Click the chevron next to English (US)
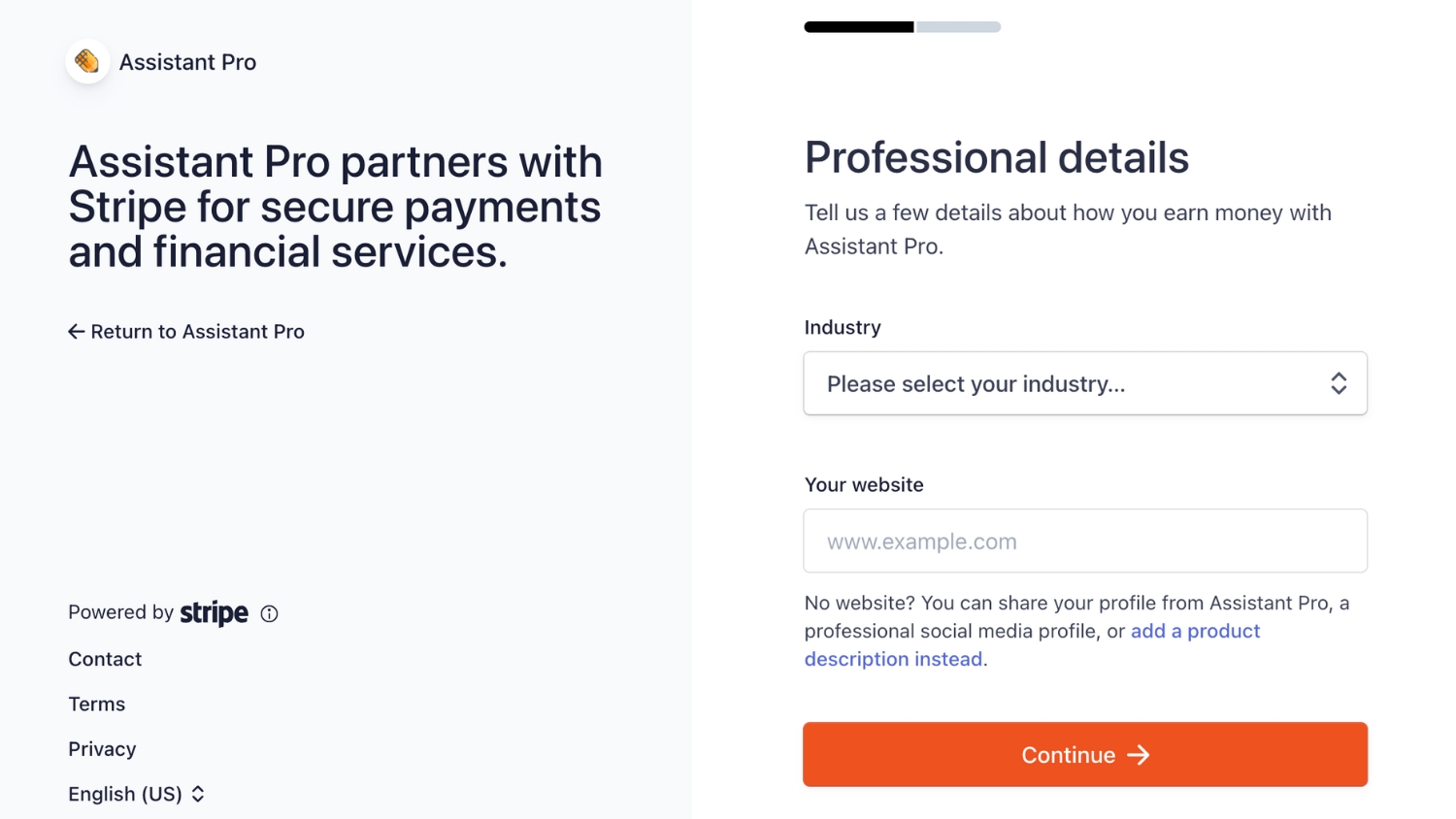This screenshot has width=1456, height=819. click(x=198, y=794)
